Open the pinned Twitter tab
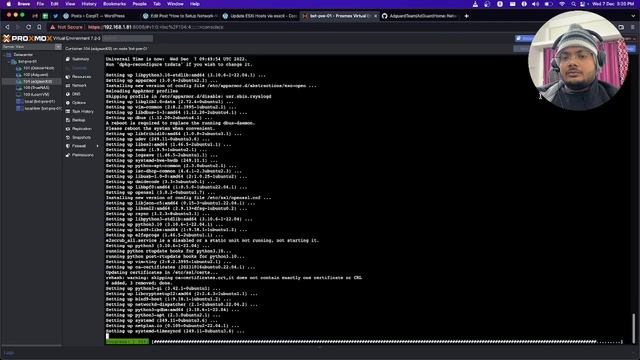Screen dimensions: 640x360 55,16
